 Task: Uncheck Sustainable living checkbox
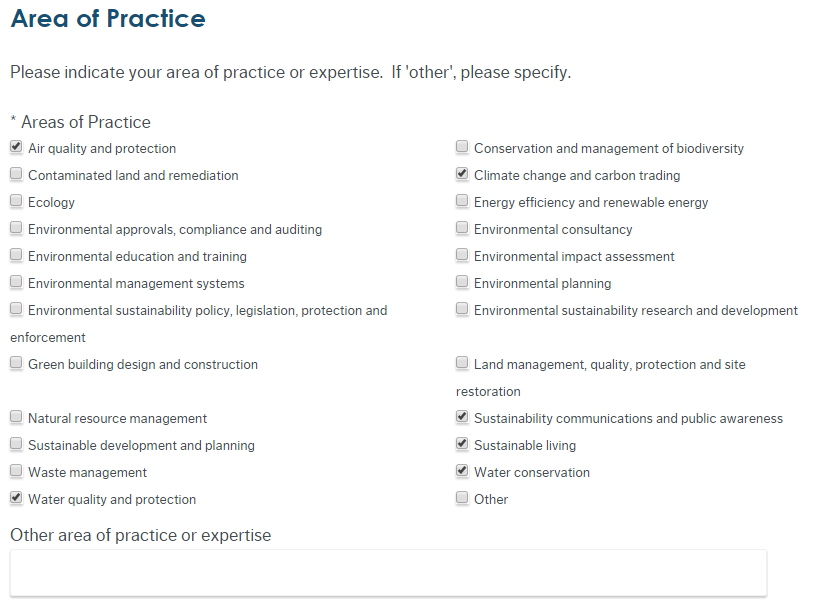click(x=462, y=445)
